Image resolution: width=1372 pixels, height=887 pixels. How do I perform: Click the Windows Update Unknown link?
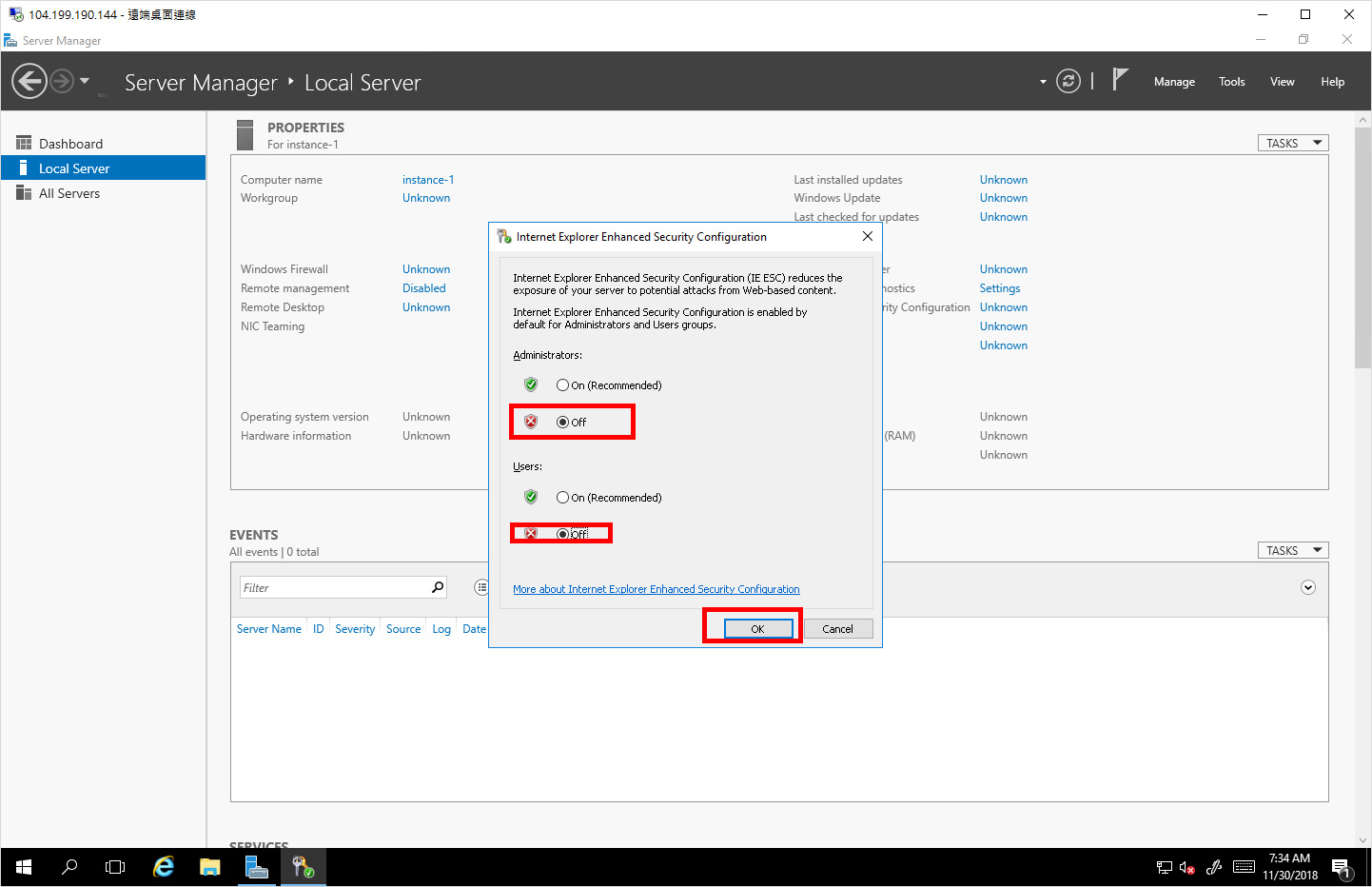(x=1004, y=198)
